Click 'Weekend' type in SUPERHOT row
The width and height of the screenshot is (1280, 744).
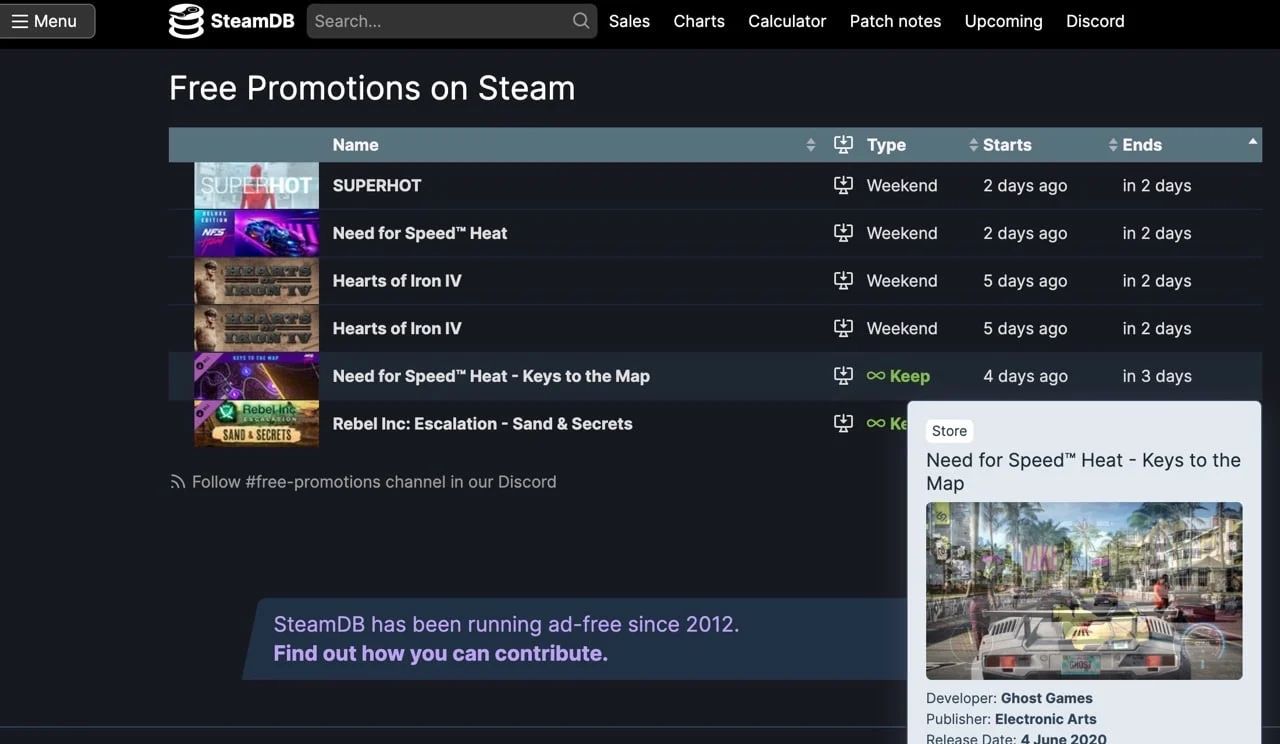902,185
